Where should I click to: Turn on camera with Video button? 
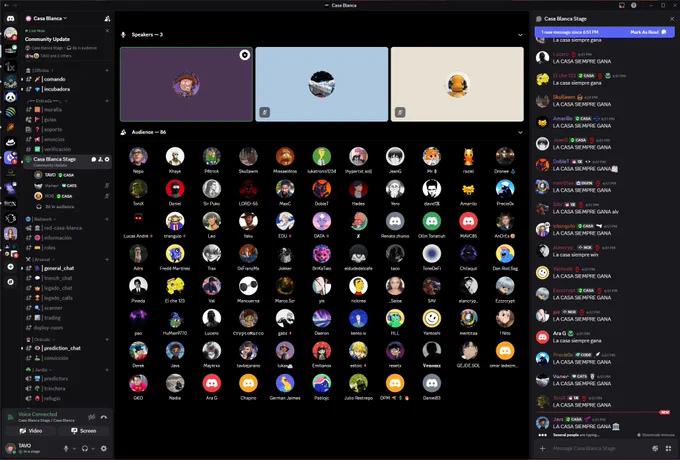coord(30,431)
